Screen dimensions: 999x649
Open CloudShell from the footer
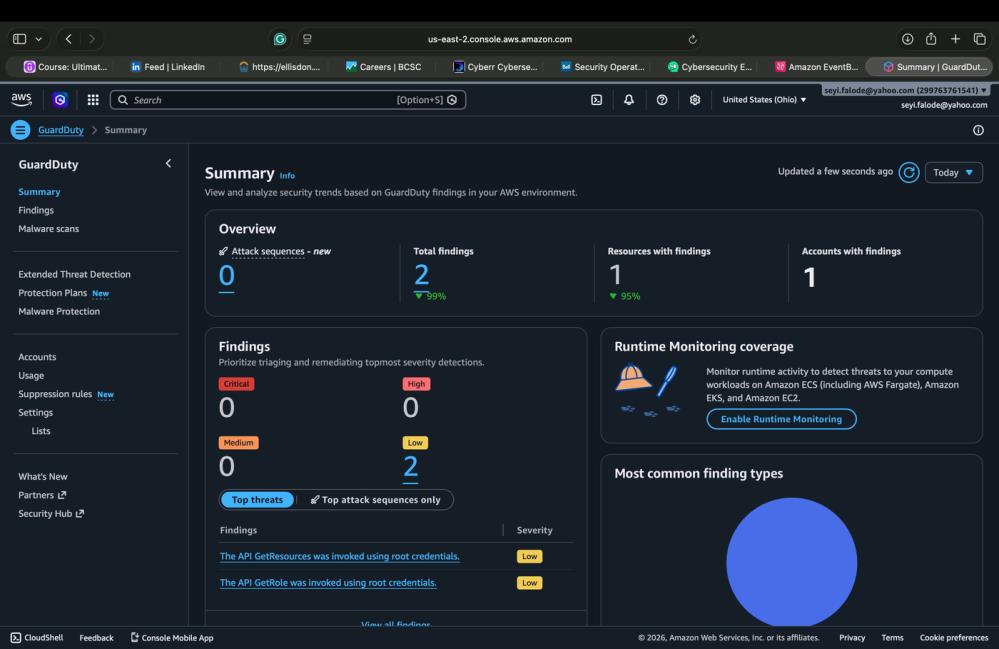[x=37, y=638]
